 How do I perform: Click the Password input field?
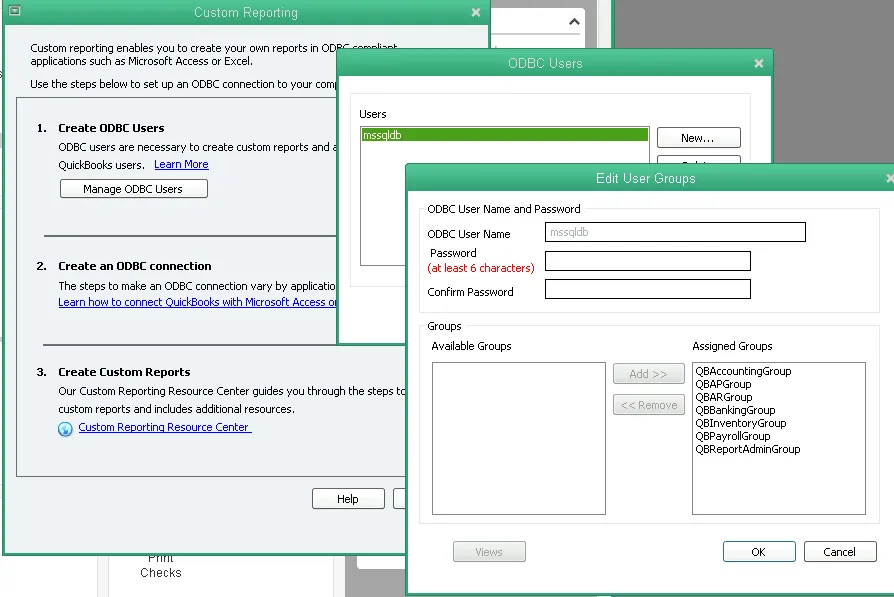(648, 261)
